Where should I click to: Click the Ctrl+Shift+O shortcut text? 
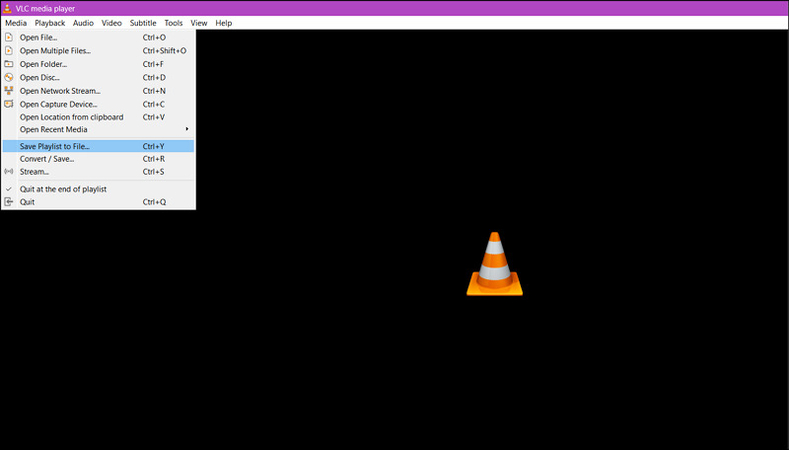(x=165, y=50)
